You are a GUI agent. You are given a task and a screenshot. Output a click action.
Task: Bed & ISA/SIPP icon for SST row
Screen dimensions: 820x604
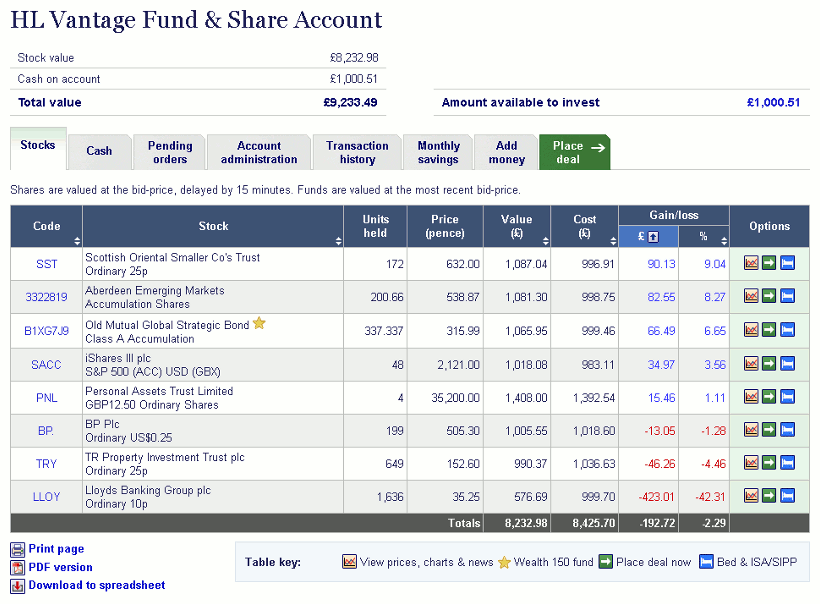pos(787,263)
